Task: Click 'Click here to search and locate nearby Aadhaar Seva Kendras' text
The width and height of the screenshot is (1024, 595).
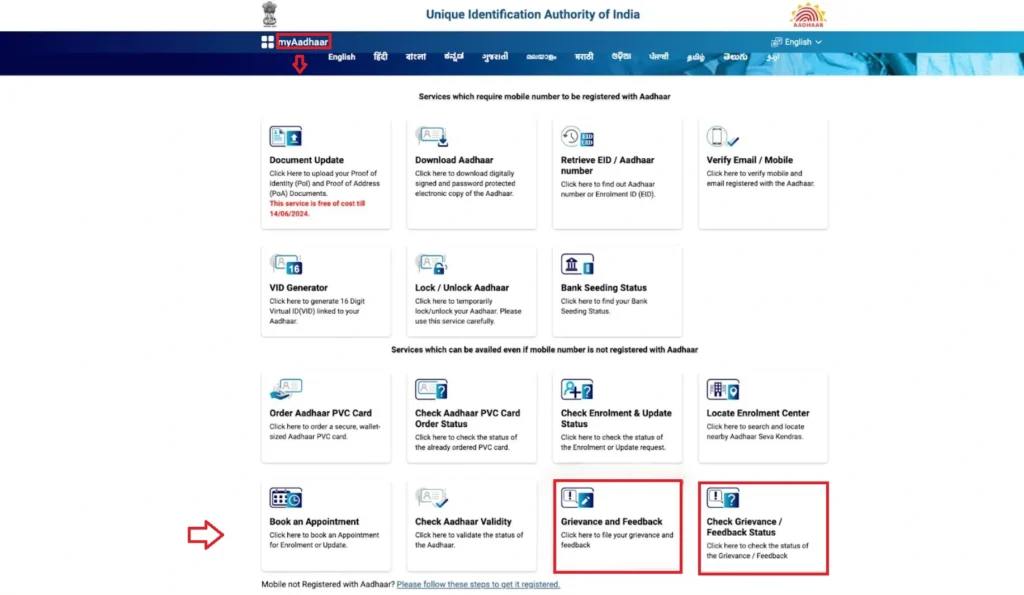Action: click(754, 431)
